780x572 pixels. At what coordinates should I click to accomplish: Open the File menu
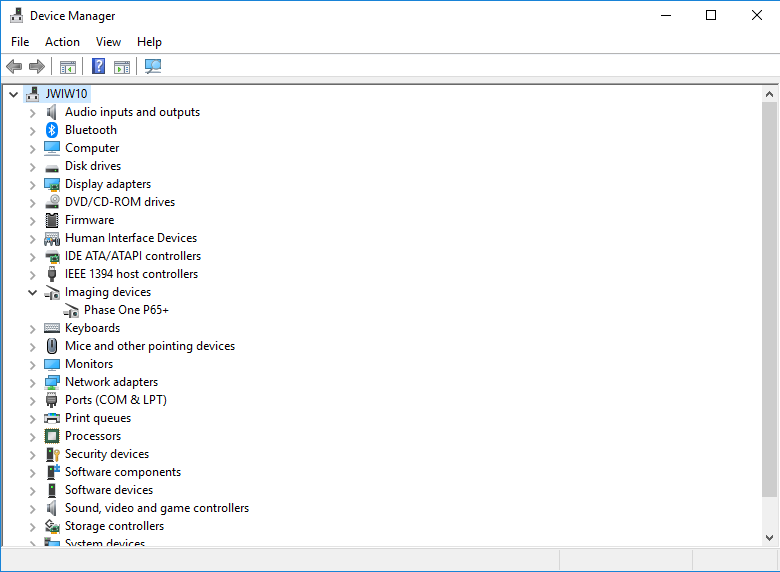[x=20, y=42]
